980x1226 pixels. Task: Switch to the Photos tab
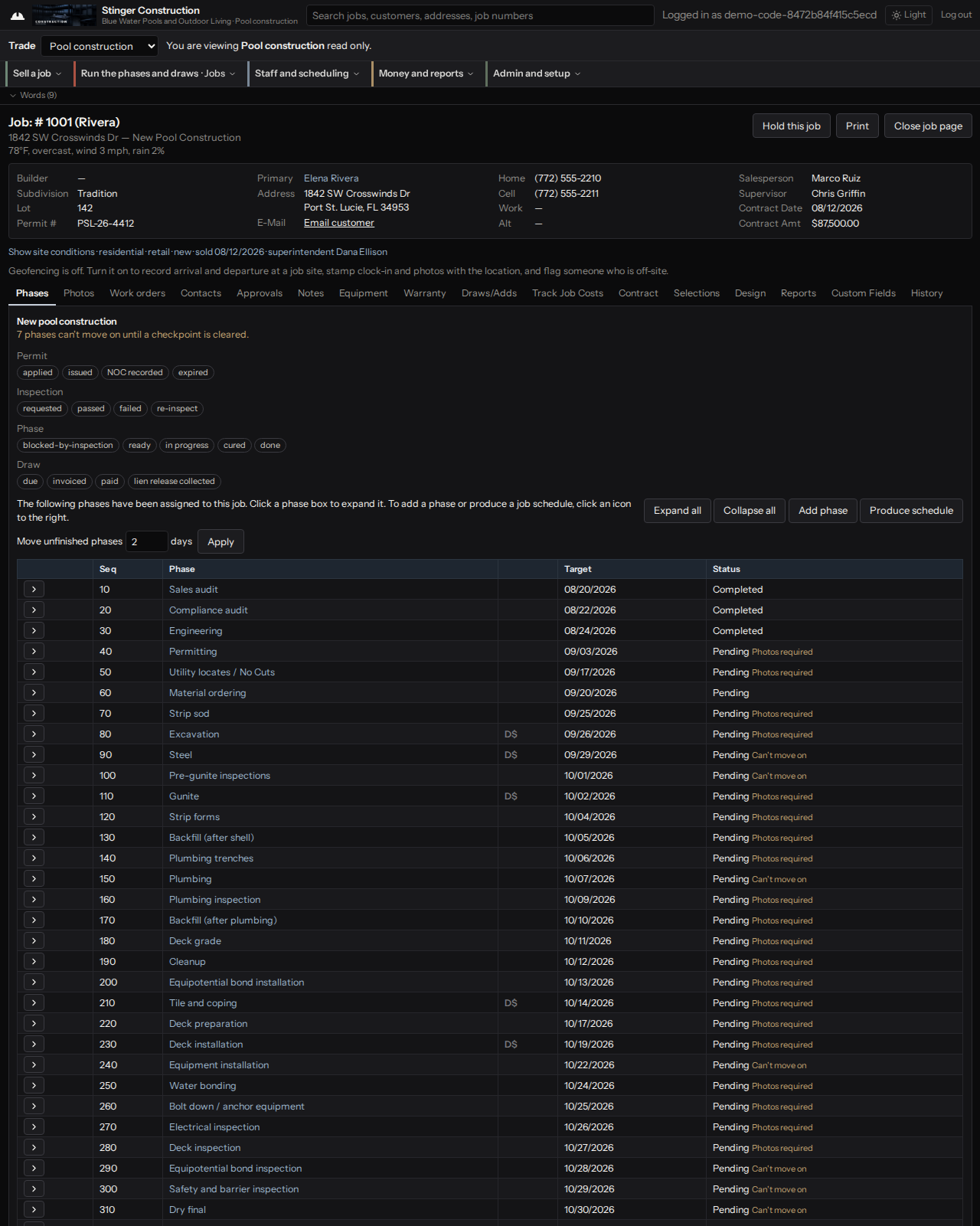79,293
